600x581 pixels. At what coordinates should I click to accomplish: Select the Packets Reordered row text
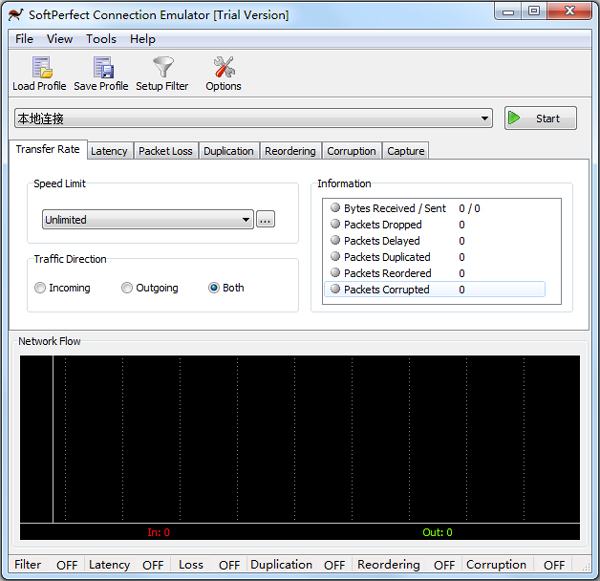click(x=388, y=273)
